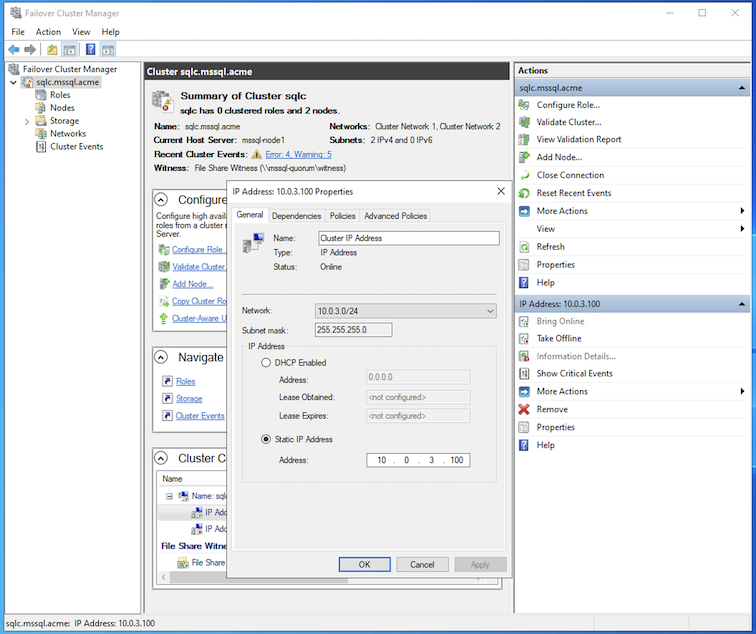Collapse the Navigate section chevron
The height and width of the screenshot is (634, 756).
(x=161, y=357)
